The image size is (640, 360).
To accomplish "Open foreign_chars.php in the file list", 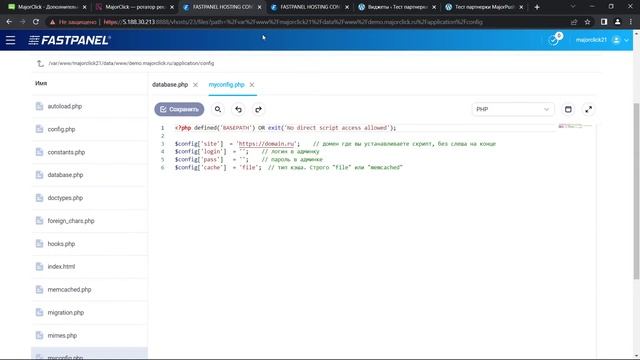I will click(x=89, y=221).
